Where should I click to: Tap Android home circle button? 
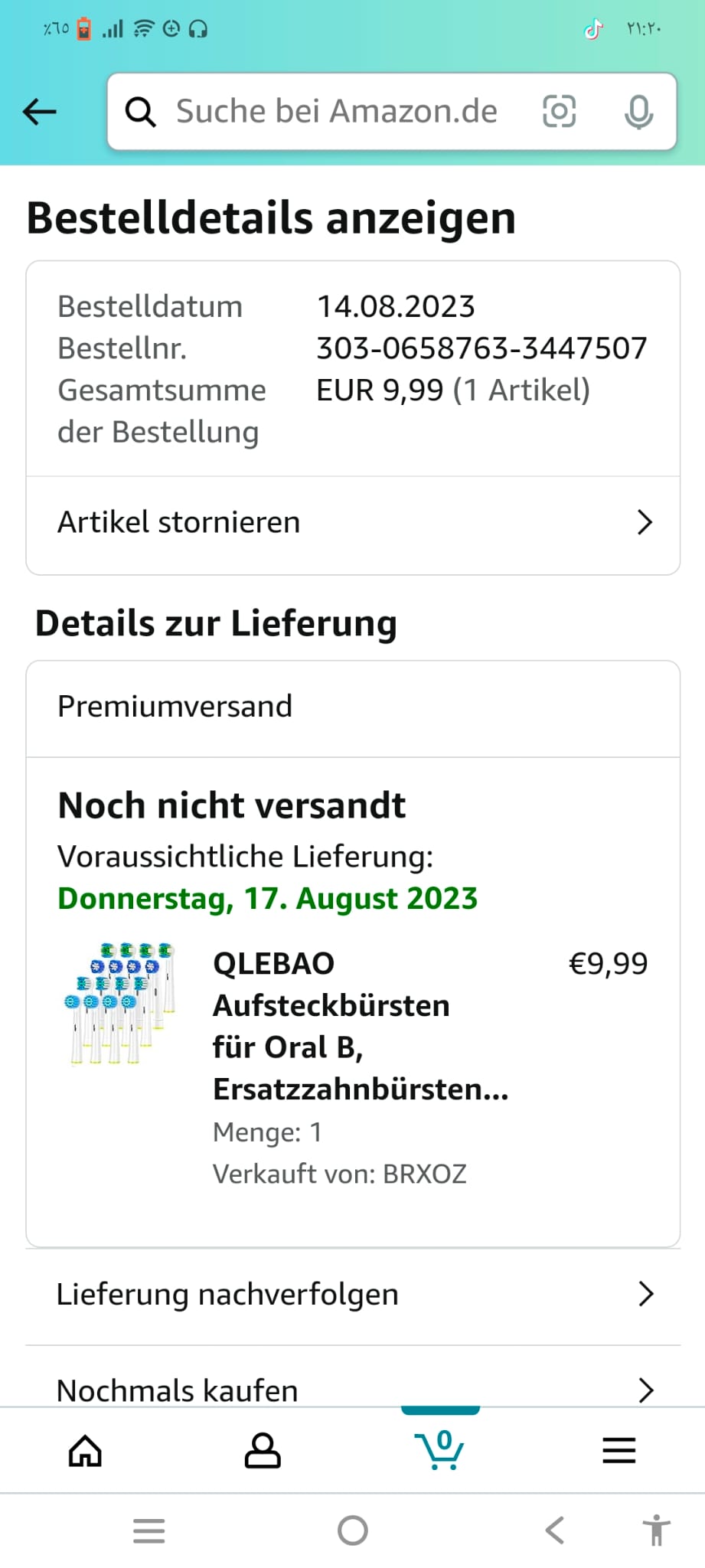click(353, 1530)
